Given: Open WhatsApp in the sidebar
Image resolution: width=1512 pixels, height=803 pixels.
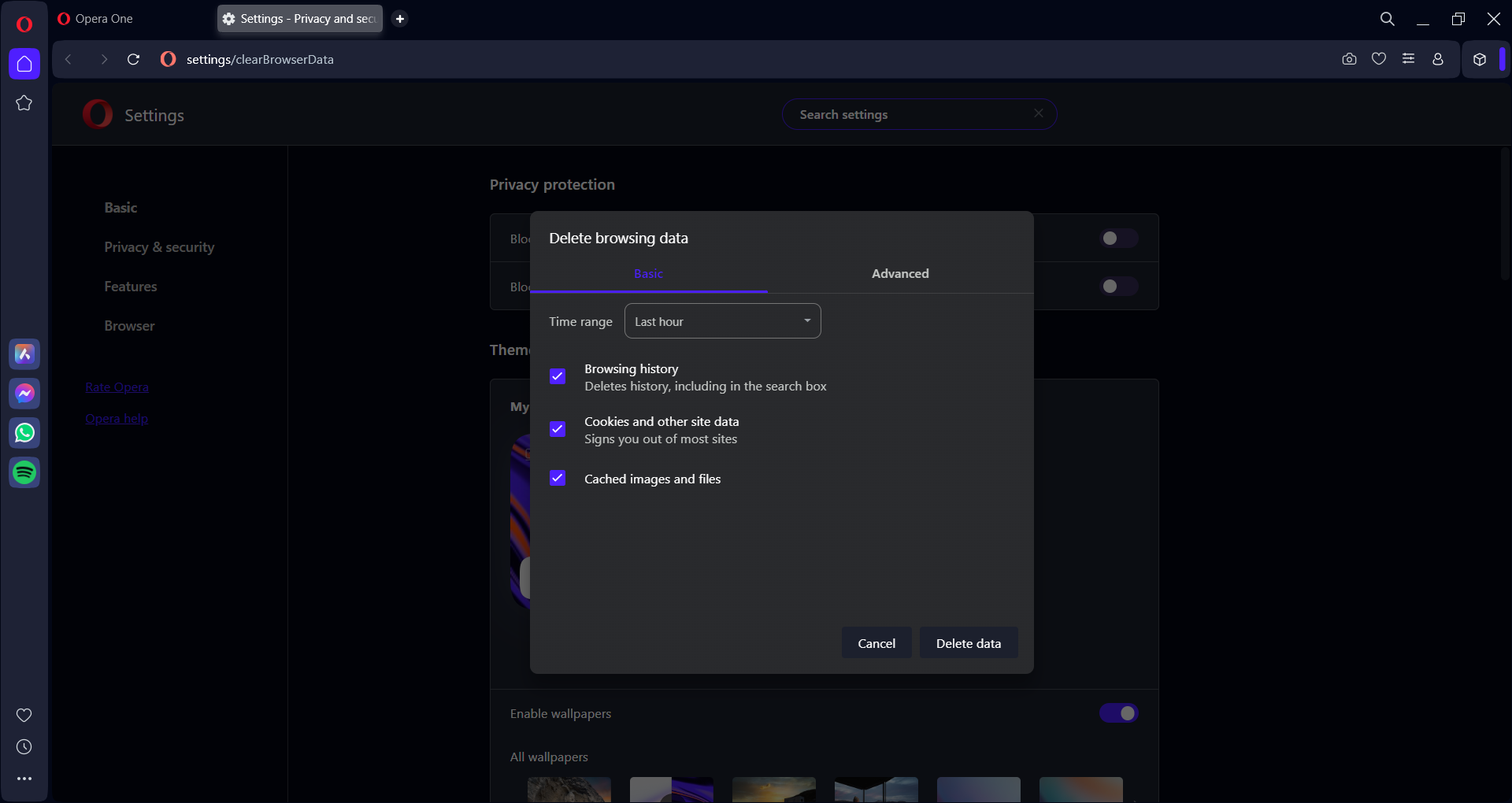Looking at the screenshot, I should (24, 433).
